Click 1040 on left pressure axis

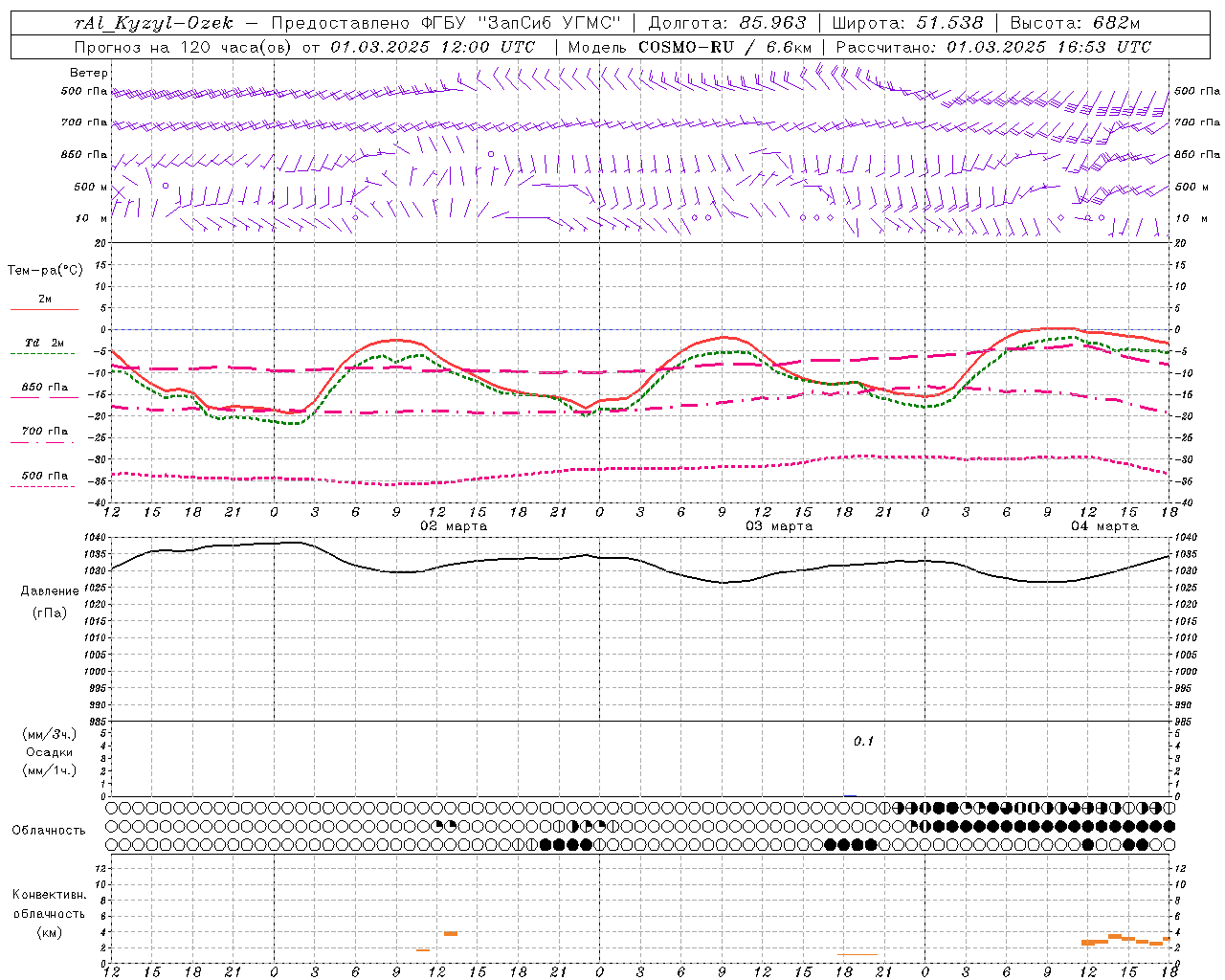pyautogui.click(x=94, y=537)
